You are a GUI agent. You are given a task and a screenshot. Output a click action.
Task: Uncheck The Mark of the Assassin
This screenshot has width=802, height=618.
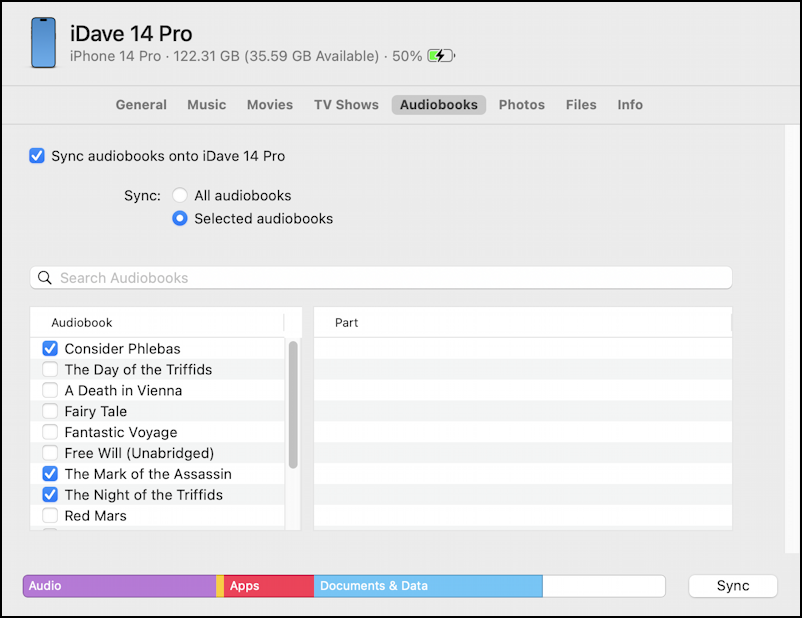coord(50,474)
